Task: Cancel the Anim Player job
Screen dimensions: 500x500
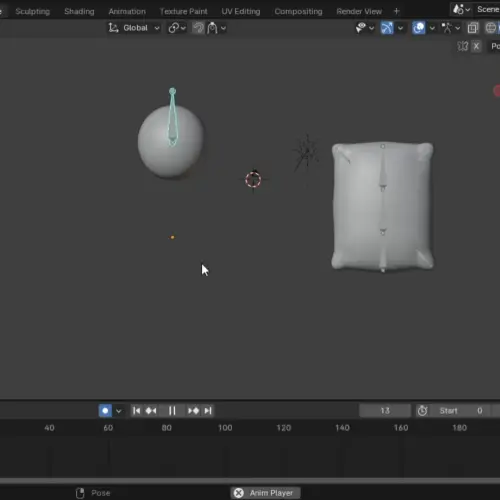Action: [x=239, y=493]
